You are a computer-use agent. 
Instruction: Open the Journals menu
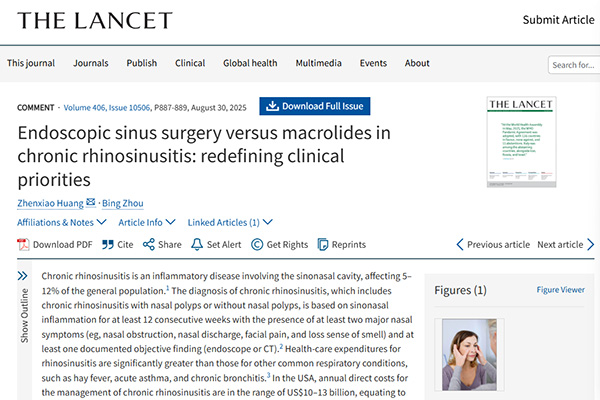pos(90,63)
